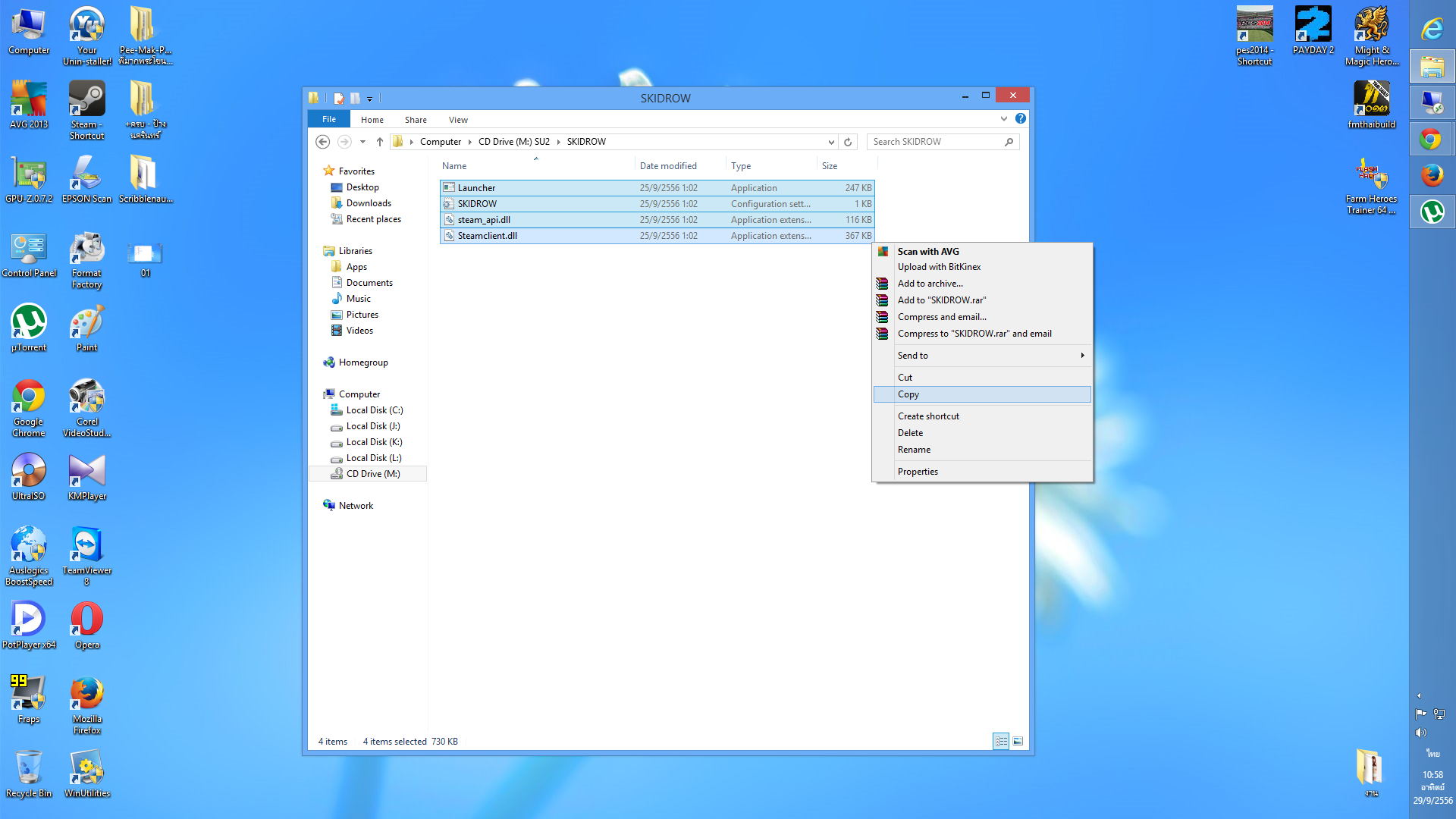Open the recent locations dropdown arrow
This screenshot has height=819, width=1456.
pyautogui.click(x=362, y=142)
